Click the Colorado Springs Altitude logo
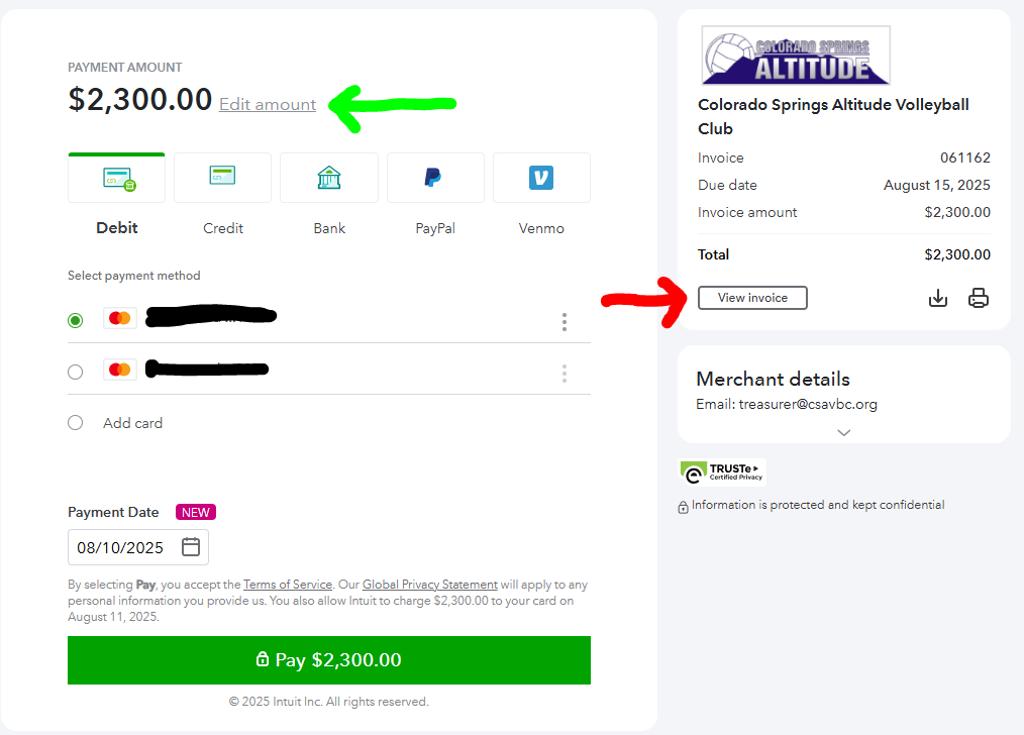This screenshot has width=1024, height=735. pos(796,55)
